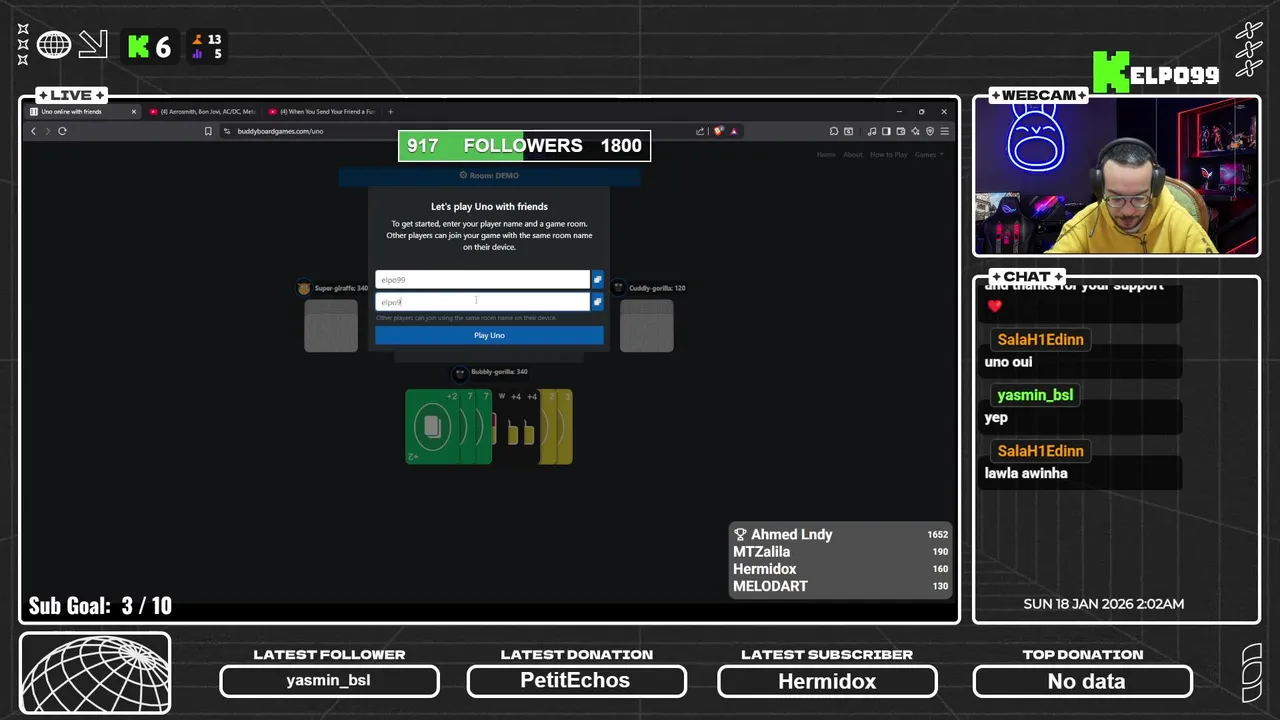Open Brave Rewards triangle icon

734,131
